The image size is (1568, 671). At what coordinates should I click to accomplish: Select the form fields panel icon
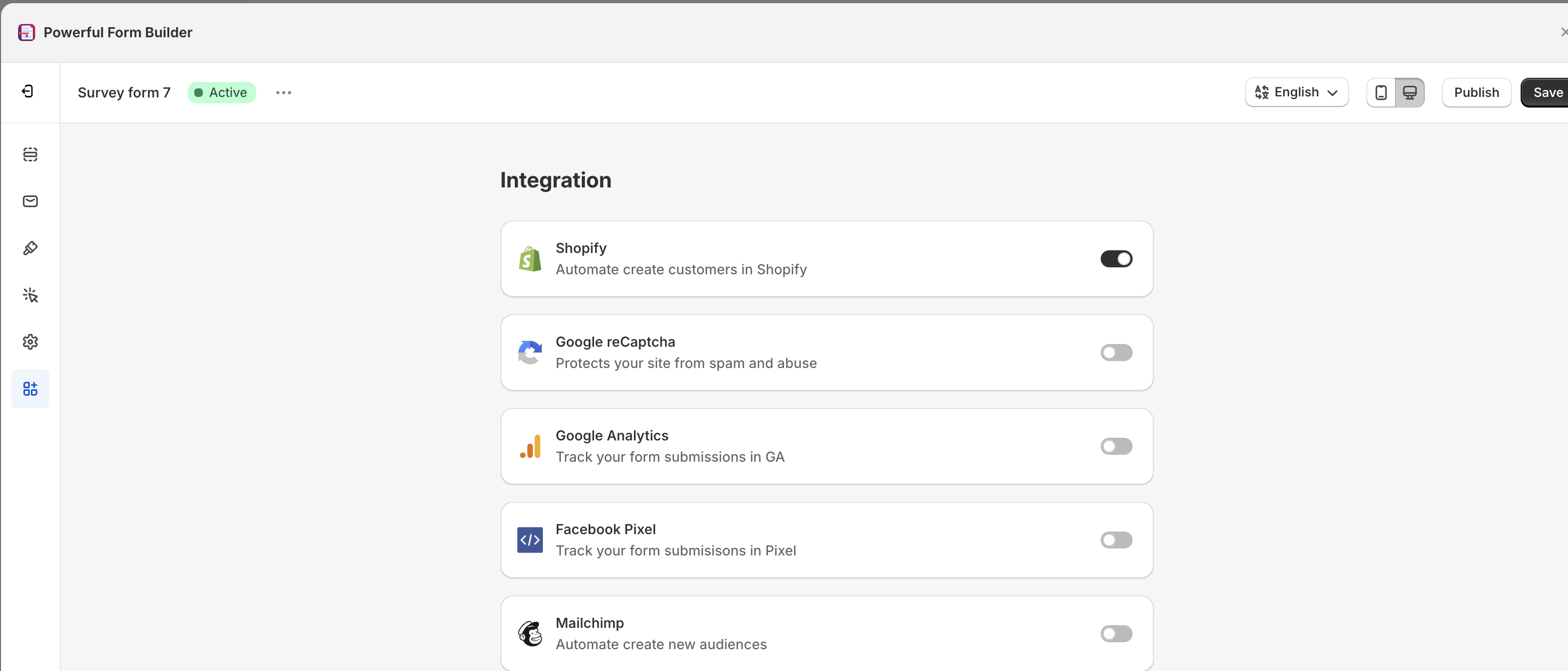[30, 154]
